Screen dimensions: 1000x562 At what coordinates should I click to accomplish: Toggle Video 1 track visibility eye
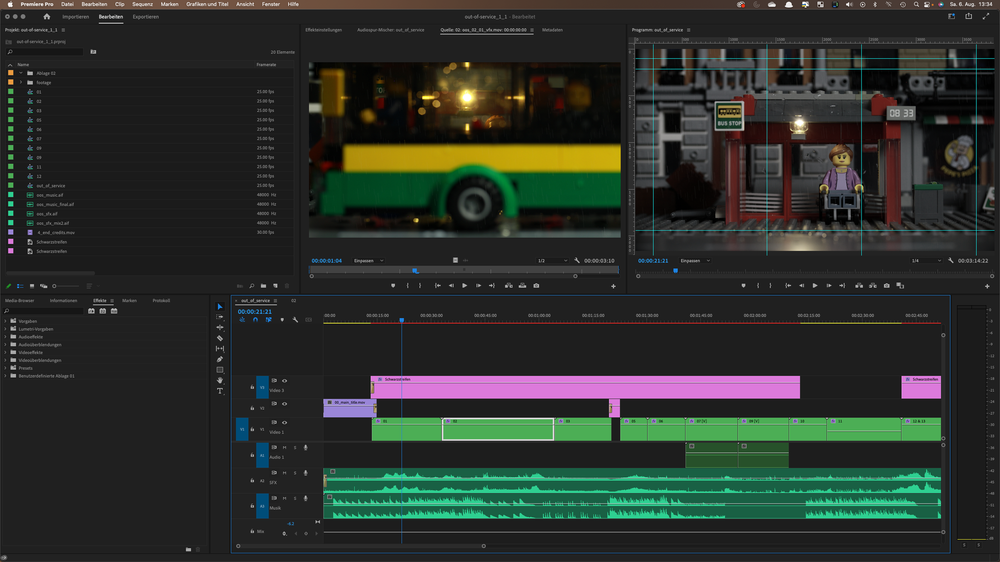(x=284, y=422)
